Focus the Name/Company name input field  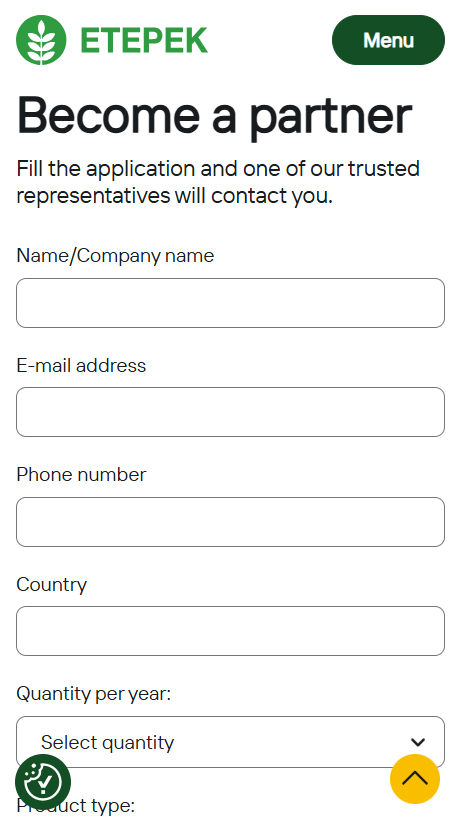231,303
